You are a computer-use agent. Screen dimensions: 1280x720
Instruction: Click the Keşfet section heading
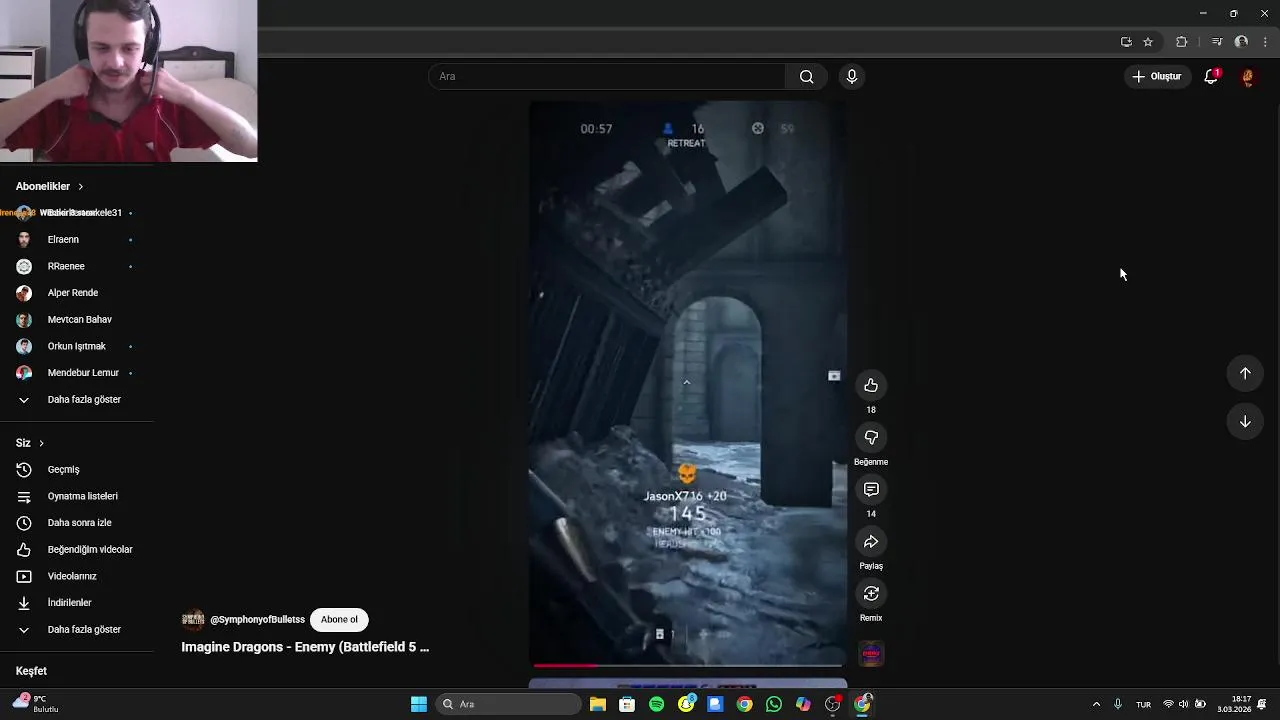coord(31,672)
